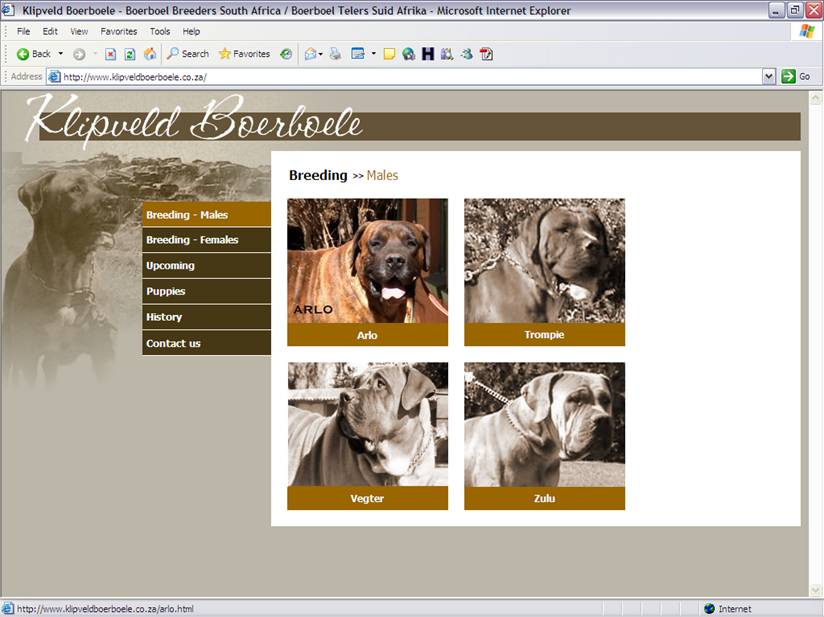Image resolution: width=824 pixels, height=617 pixels.
Task: Open the Favorites pane
Action: tap(244, 54)
